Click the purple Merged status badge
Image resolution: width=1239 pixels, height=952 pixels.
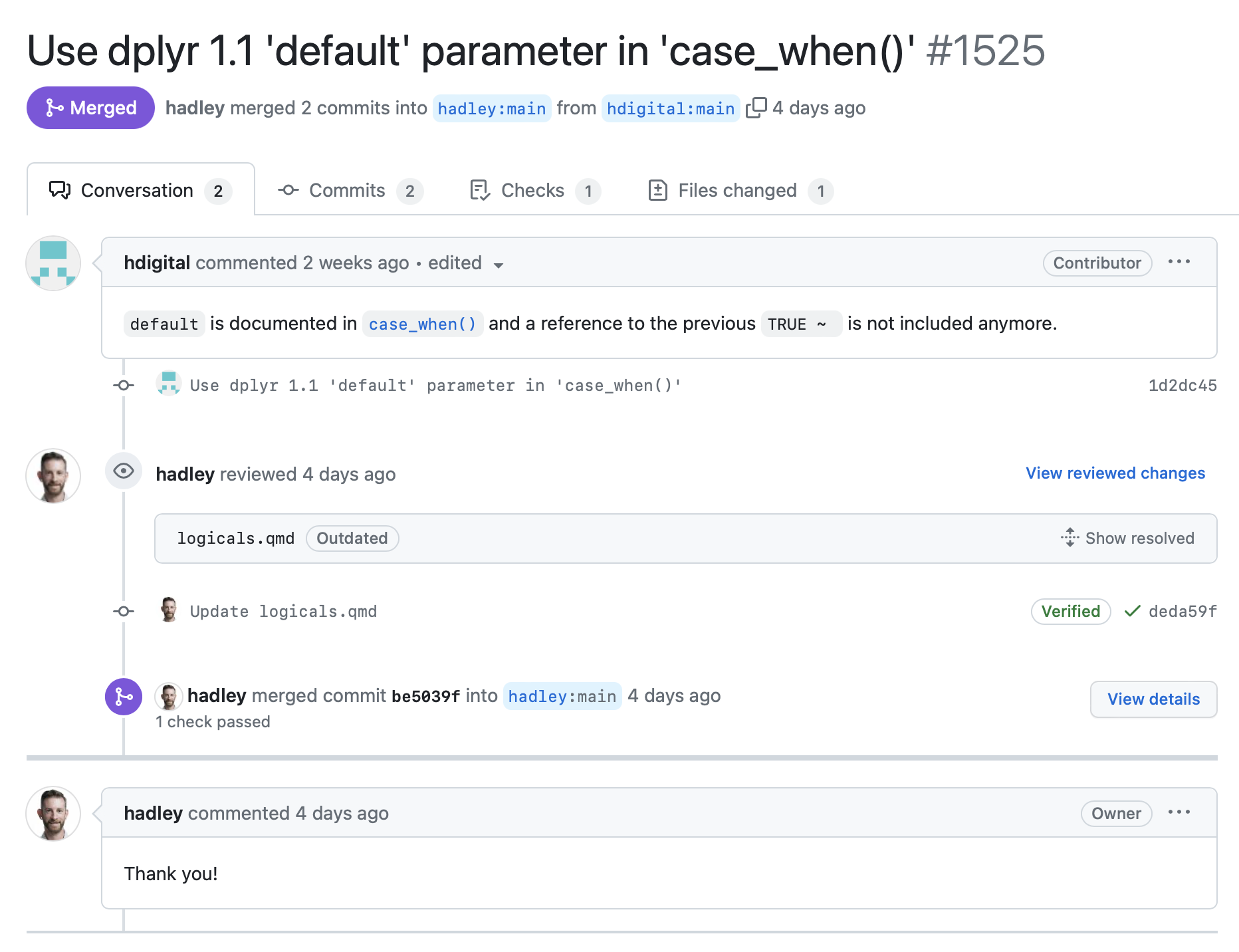pyautogui.click(x=90, y=108)
